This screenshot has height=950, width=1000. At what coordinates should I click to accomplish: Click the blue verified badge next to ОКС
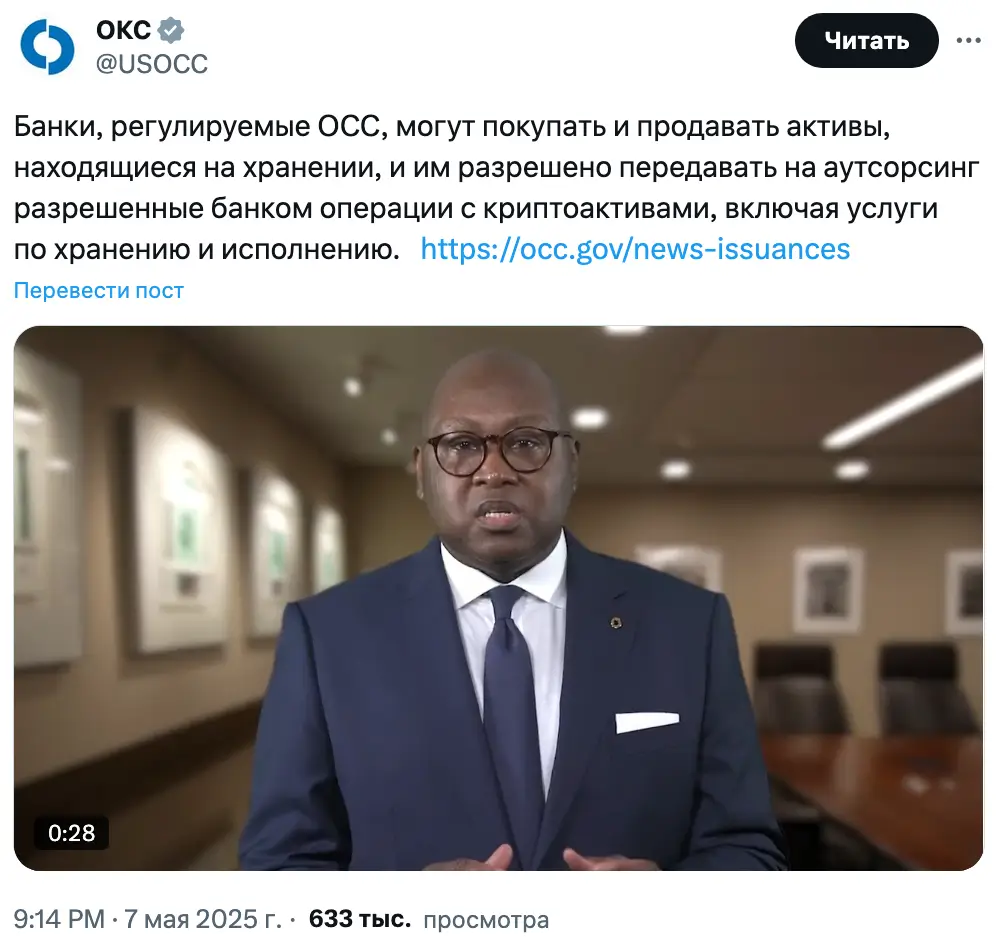tap(170, 30)
